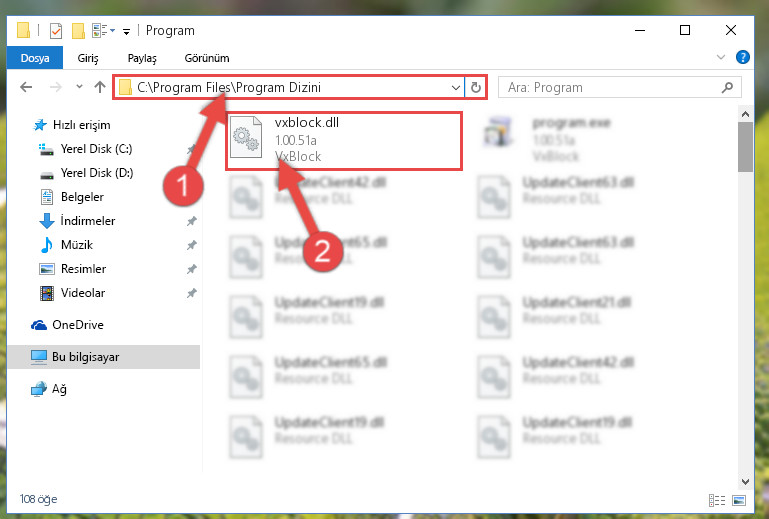Click in the Ara: Program search field

coord(613,87)
